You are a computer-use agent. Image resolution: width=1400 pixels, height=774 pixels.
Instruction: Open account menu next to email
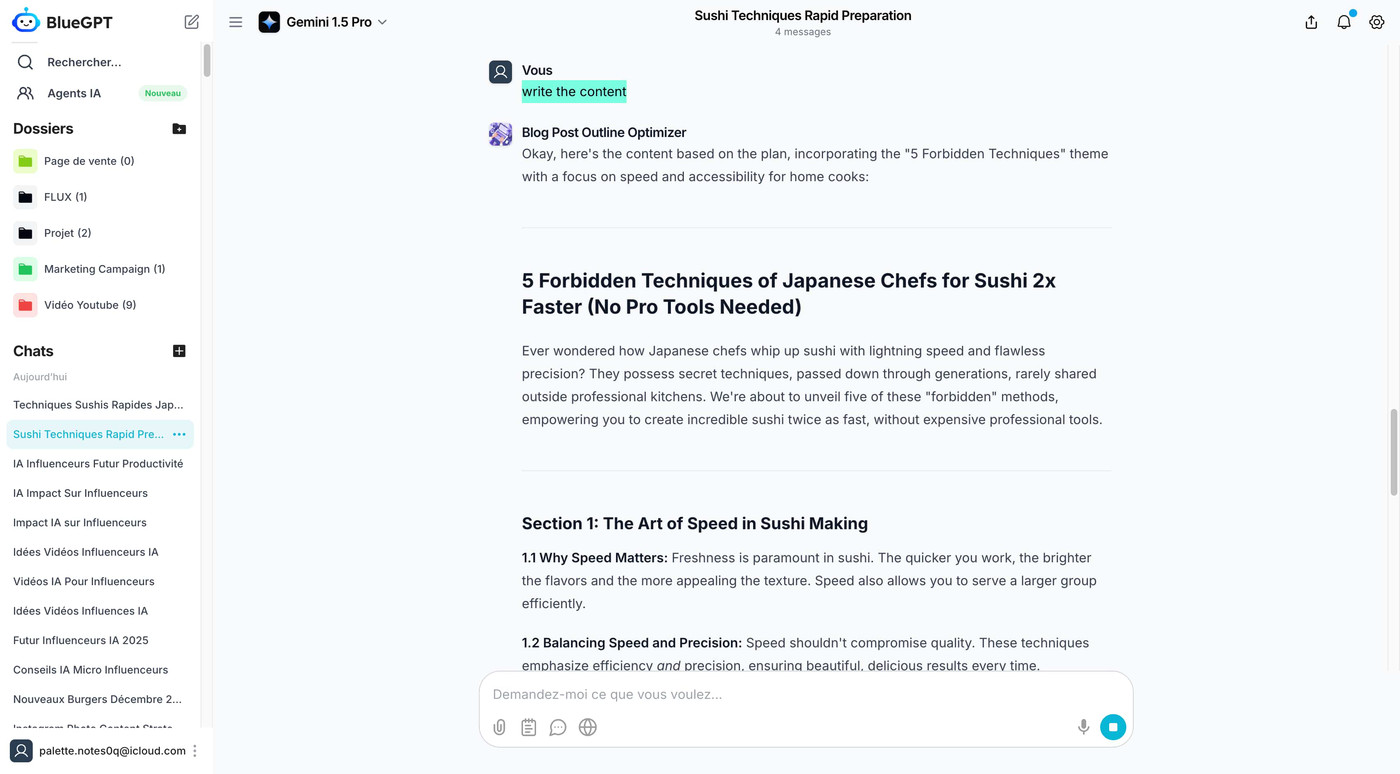(x=195, y=751)
